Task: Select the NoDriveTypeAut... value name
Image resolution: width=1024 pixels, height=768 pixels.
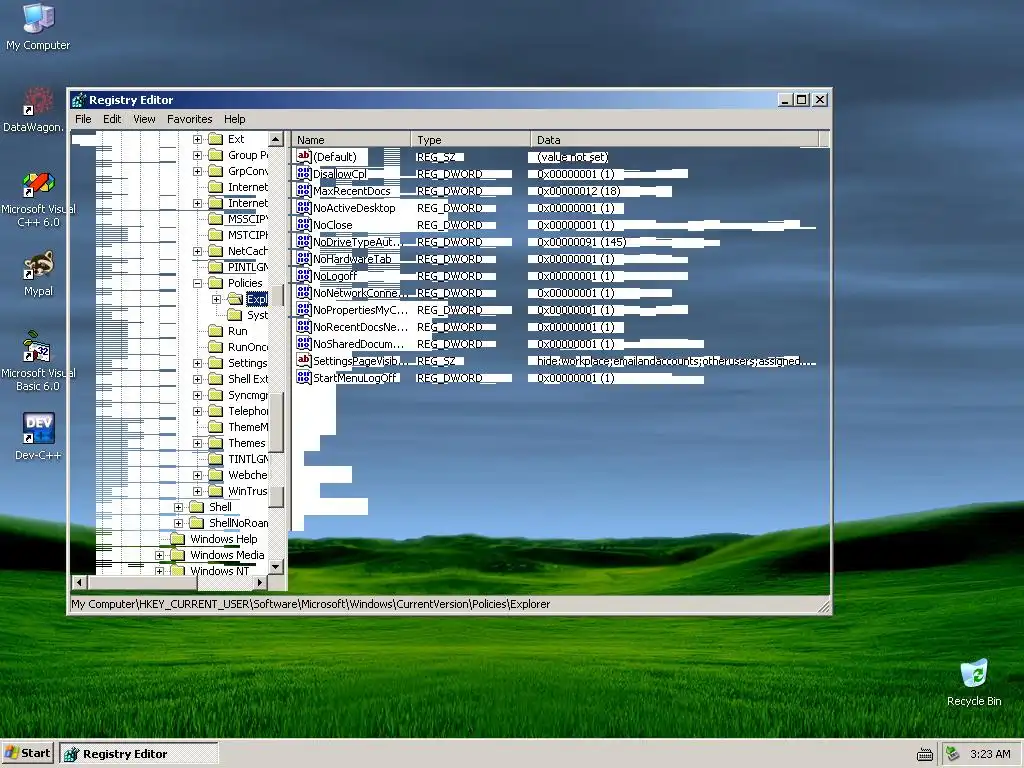Action: click(x=357, y=242)
